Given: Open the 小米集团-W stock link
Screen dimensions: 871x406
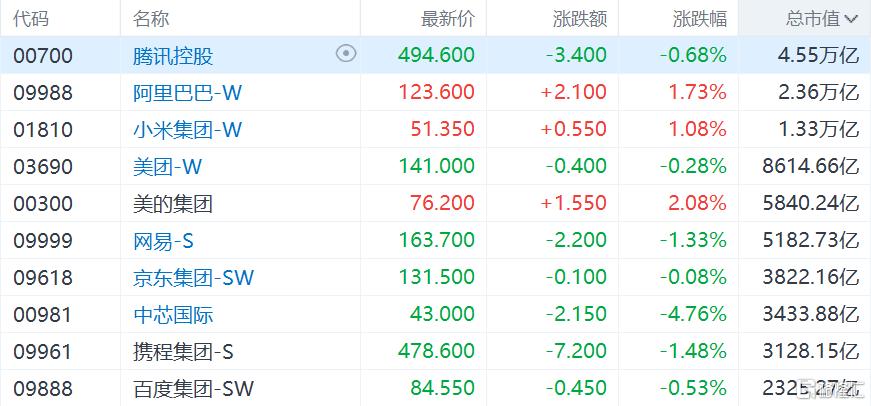Looking at the screenshot, I should pos(187,129).
